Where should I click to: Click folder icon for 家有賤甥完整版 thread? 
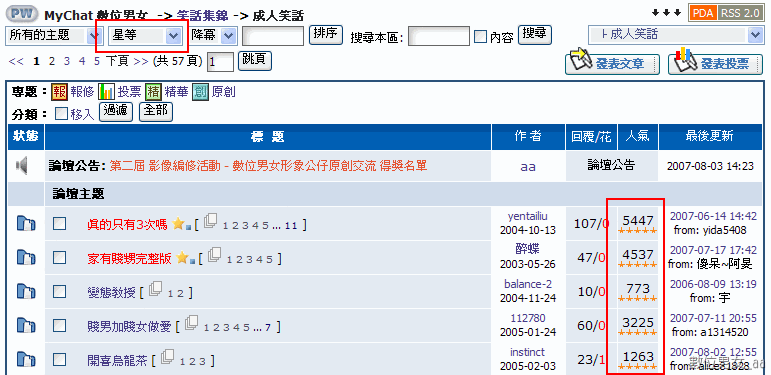point(26,258)
